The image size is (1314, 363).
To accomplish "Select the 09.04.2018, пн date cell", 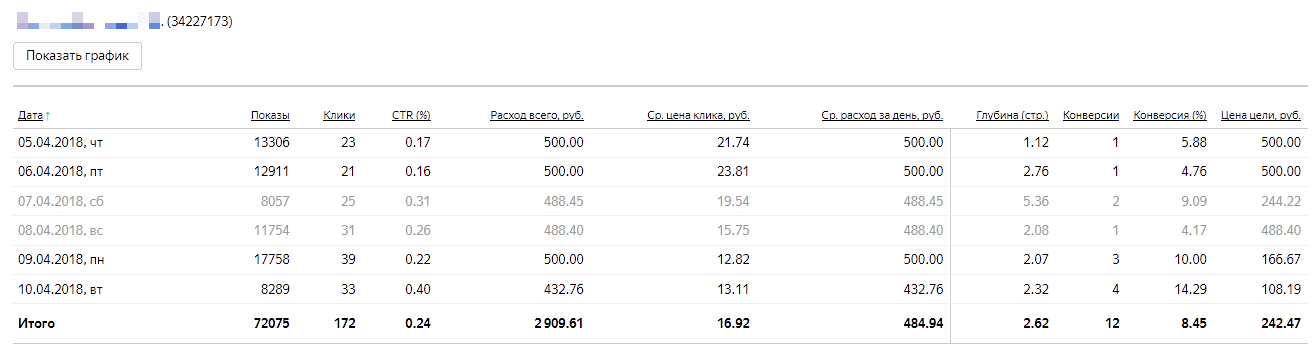I will point(60,260).
